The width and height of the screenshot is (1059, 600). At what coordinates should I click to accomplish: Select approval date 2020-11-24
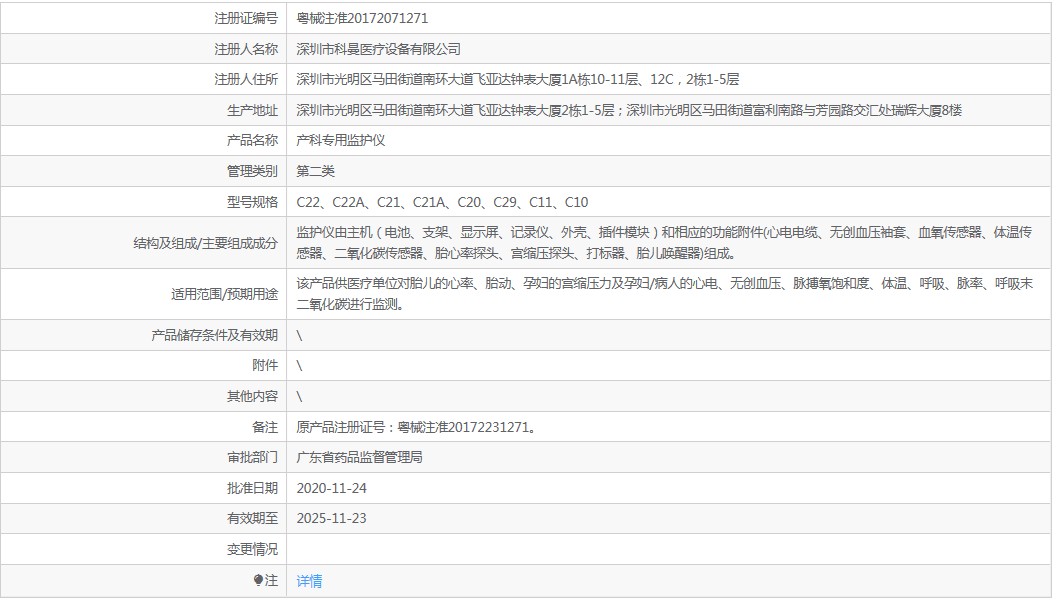[332, 488]
